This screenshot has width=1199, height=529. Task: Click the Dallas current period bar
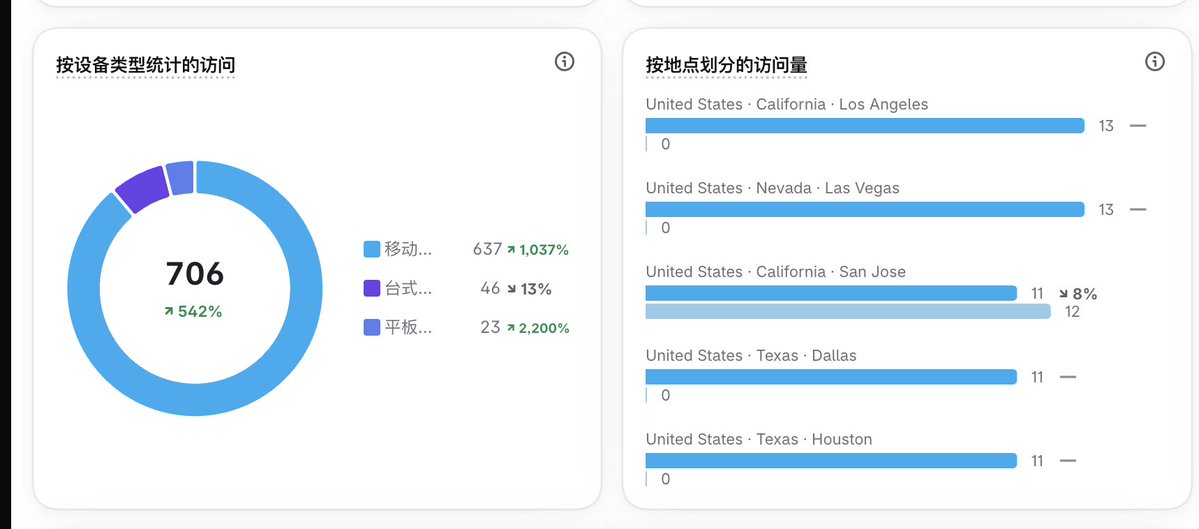pyautogui.click(x=831, y=377)
